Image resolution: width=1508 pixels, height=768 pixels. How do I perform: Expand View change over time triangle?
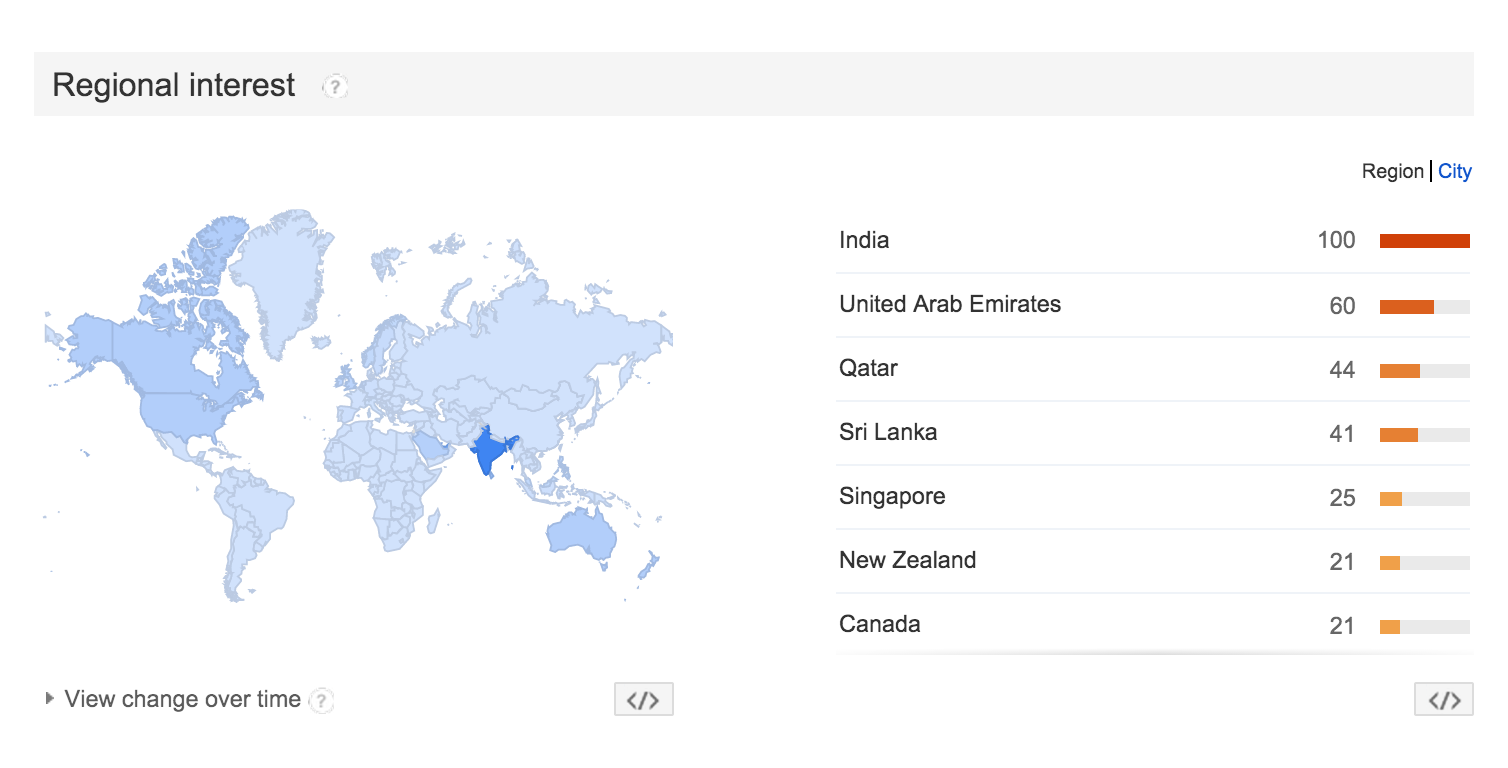[50, 699]
